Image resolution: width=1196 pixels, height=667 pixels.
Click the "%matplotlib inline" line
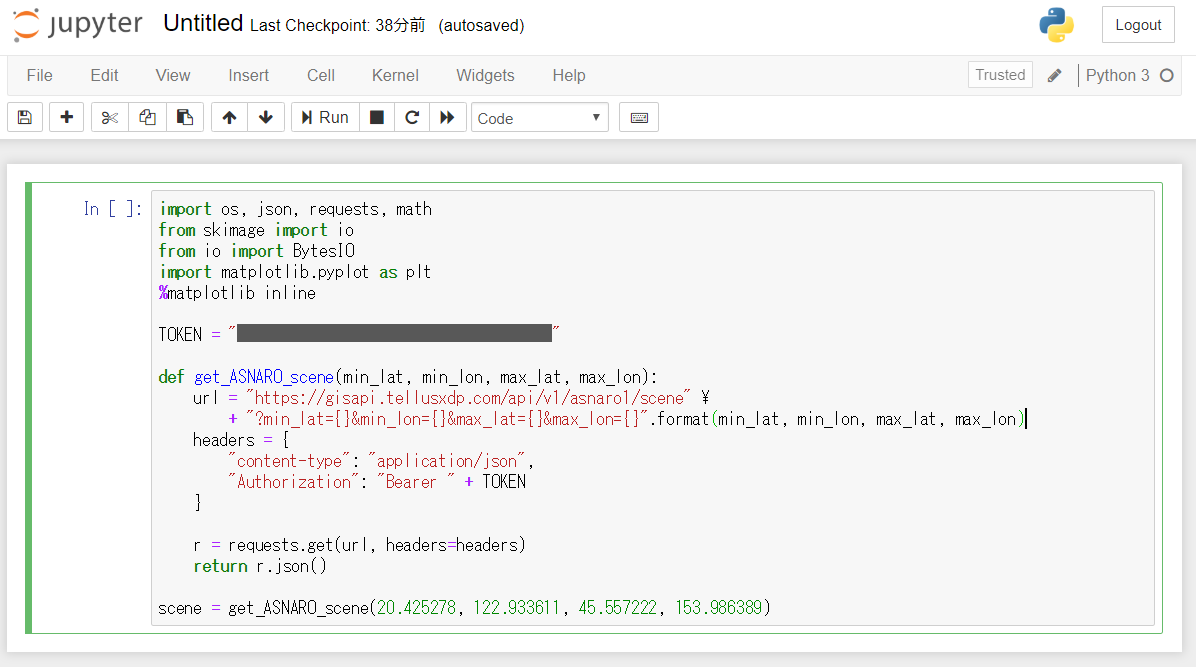pyautogui.click(x=237, y=293)
